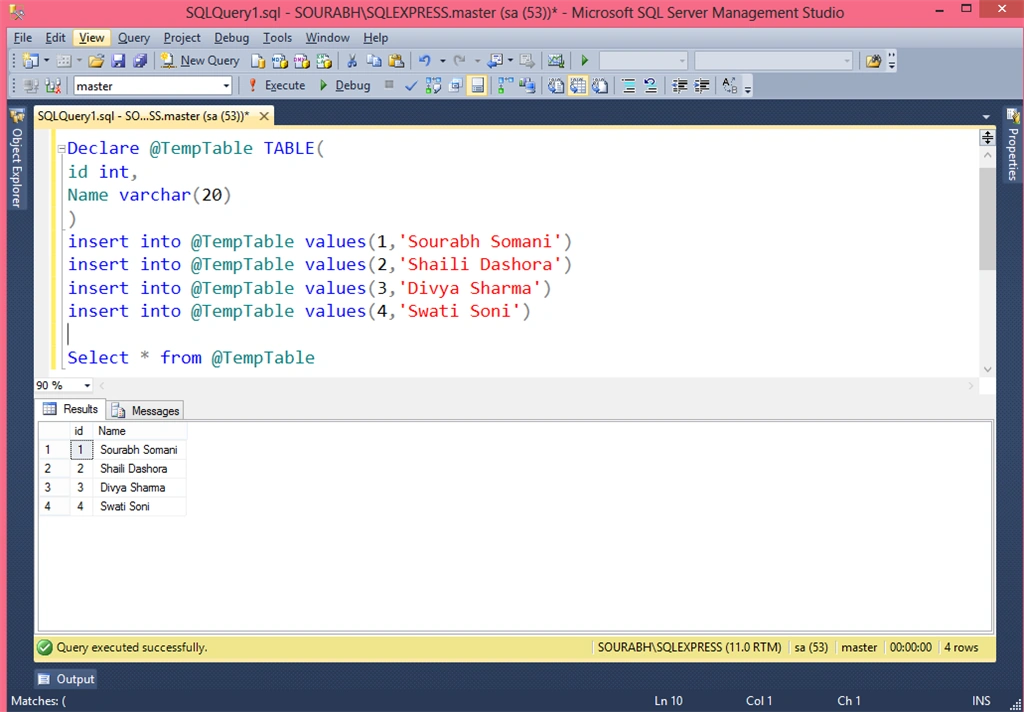
Task: Toggle Results to Text mode
Action: pos(556,86)
